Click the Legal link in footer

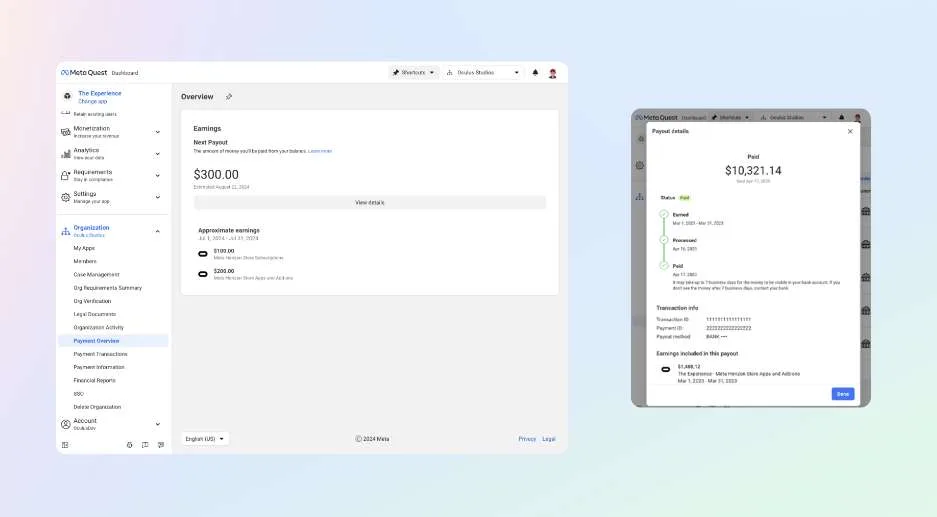tap(549, 439)
